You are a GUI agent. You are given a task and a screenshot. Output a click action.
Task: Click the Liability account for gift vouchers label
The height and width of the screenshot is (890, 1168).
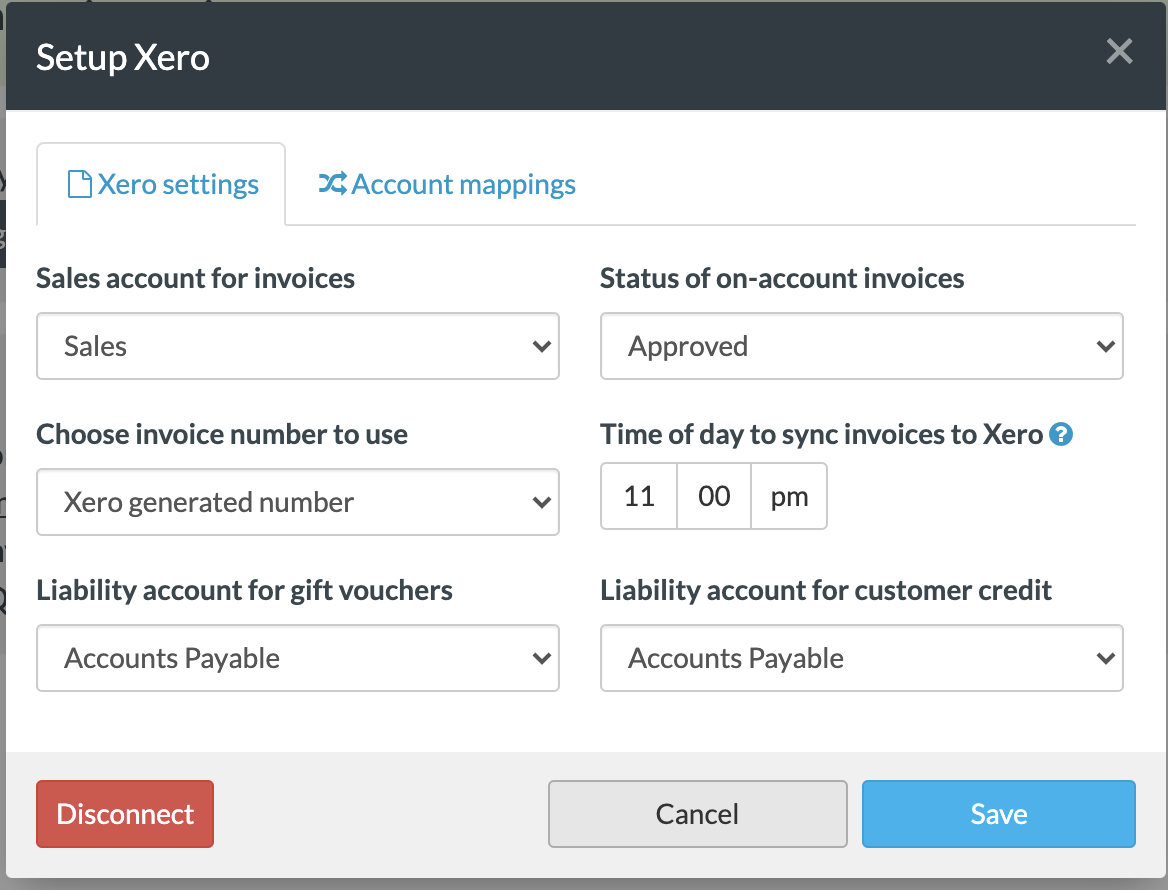[244, 591]
